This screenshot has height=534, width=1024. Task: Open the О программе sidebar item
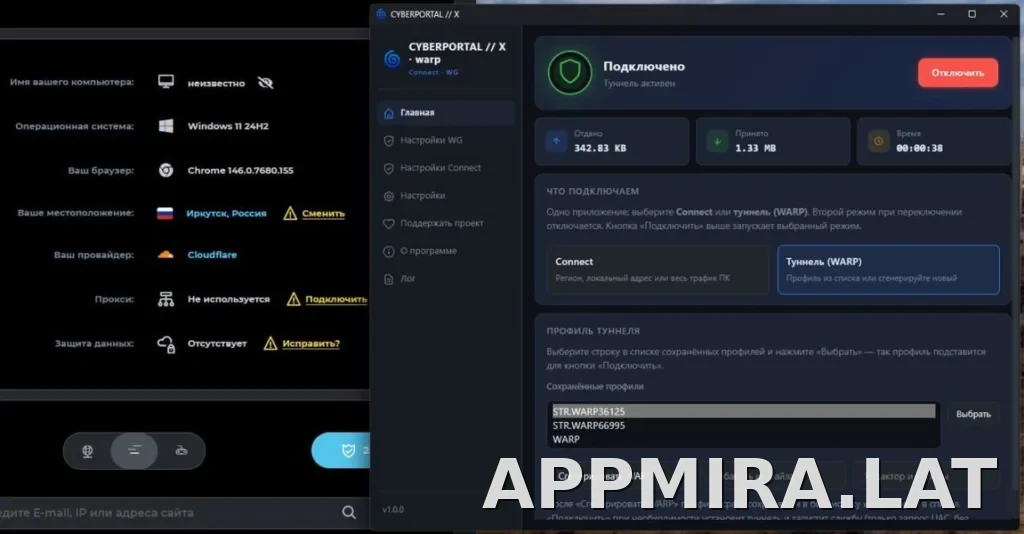point(446,251)
